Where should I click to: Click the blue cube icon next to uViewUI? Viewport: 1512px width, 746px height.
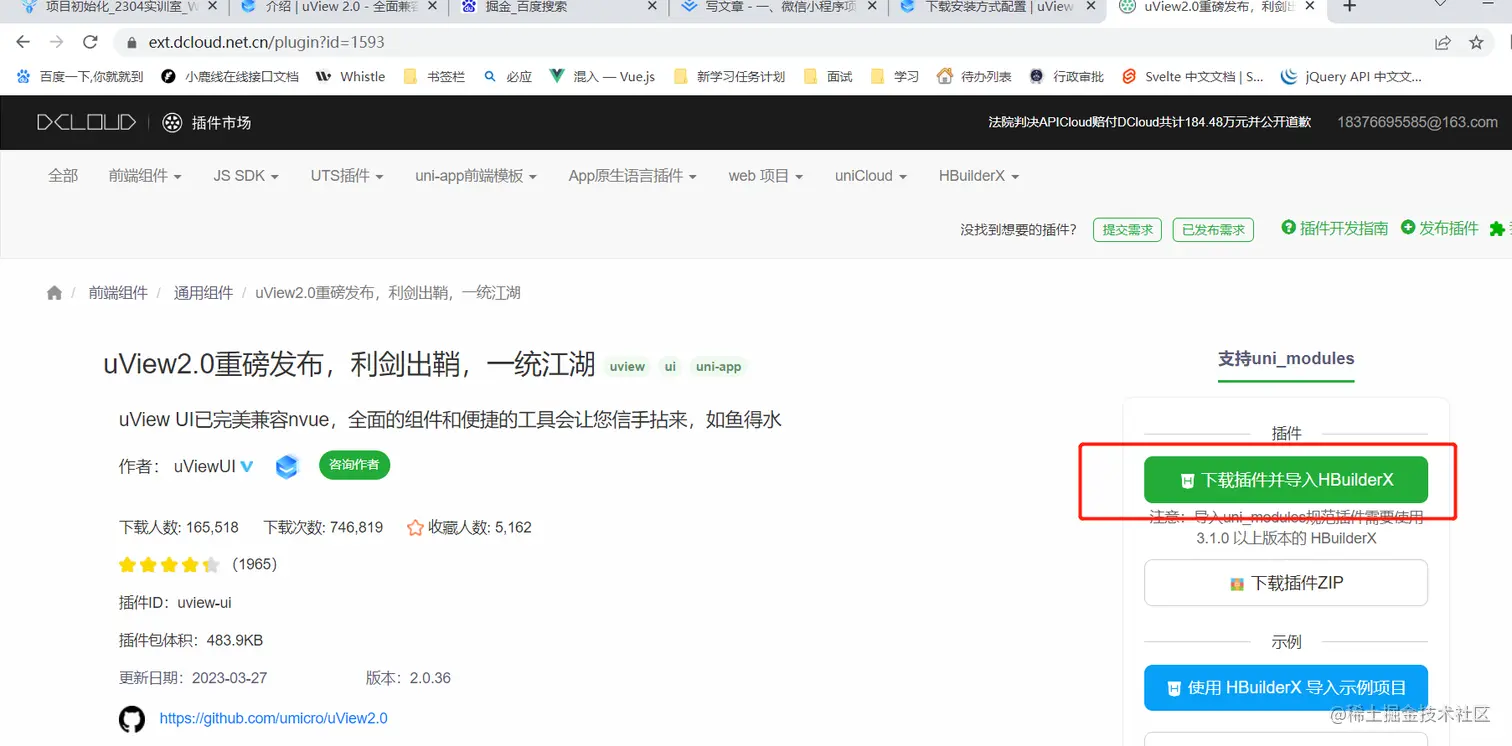(x=287, y=466)
